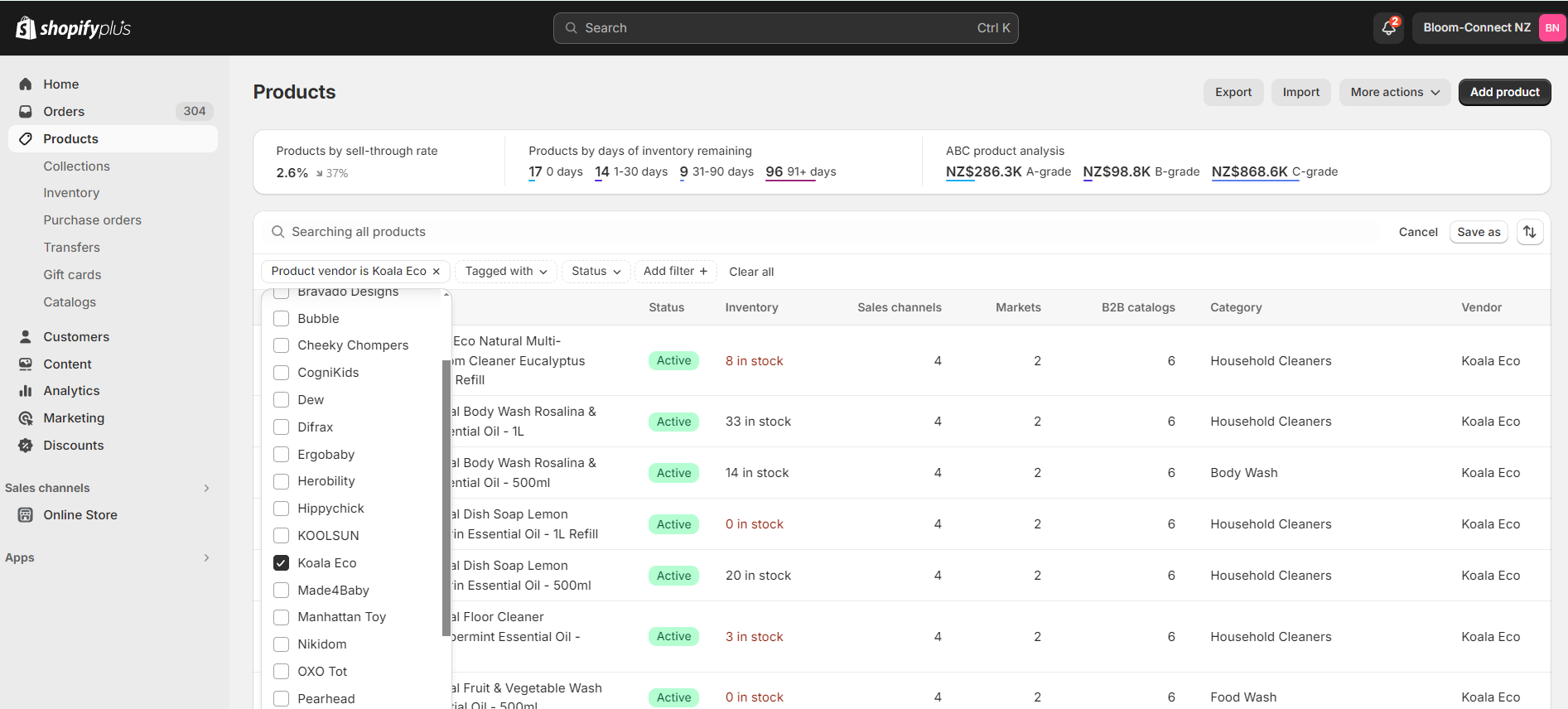The image size is (1568, 709).
Task: Click Clear all filters
Action: [x=751, y=272]
